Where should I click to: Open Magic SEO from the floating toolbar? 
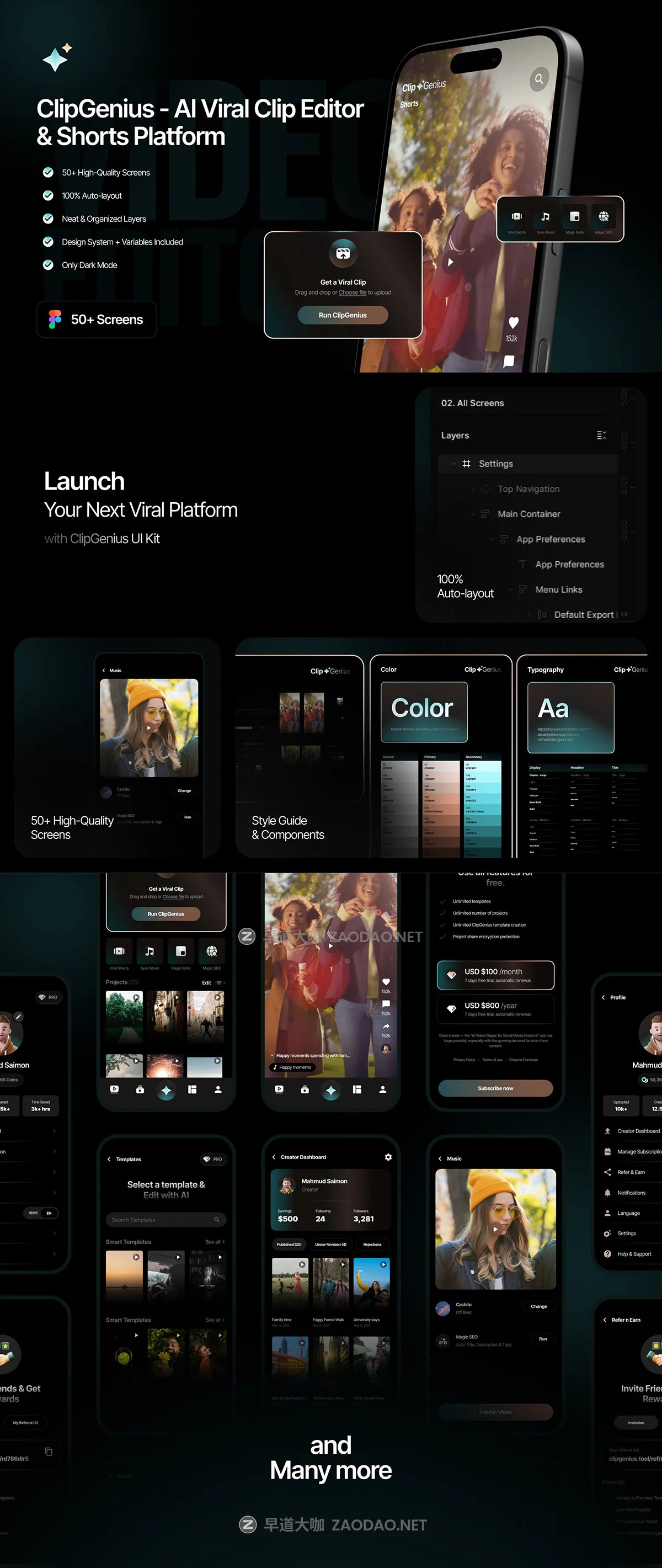point(603,217)
